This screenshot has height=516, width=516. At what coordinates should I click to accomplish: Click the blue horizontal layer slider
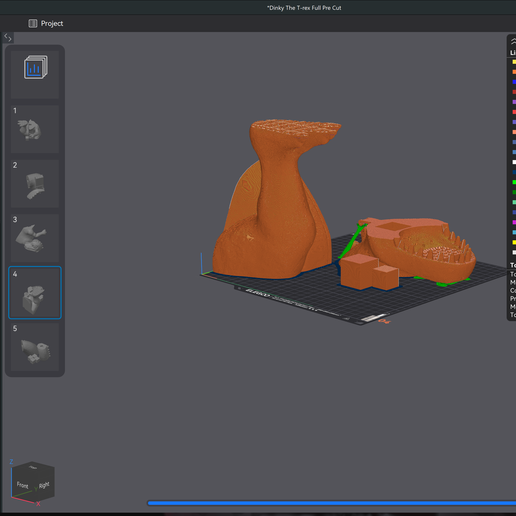click(331, 503)
